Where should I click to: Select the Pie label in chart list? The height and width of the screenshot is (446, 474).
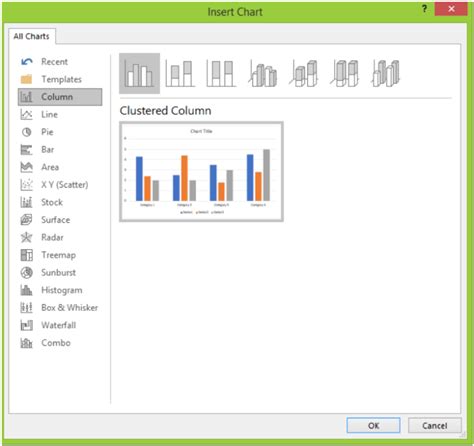click(x=47, y=132)
